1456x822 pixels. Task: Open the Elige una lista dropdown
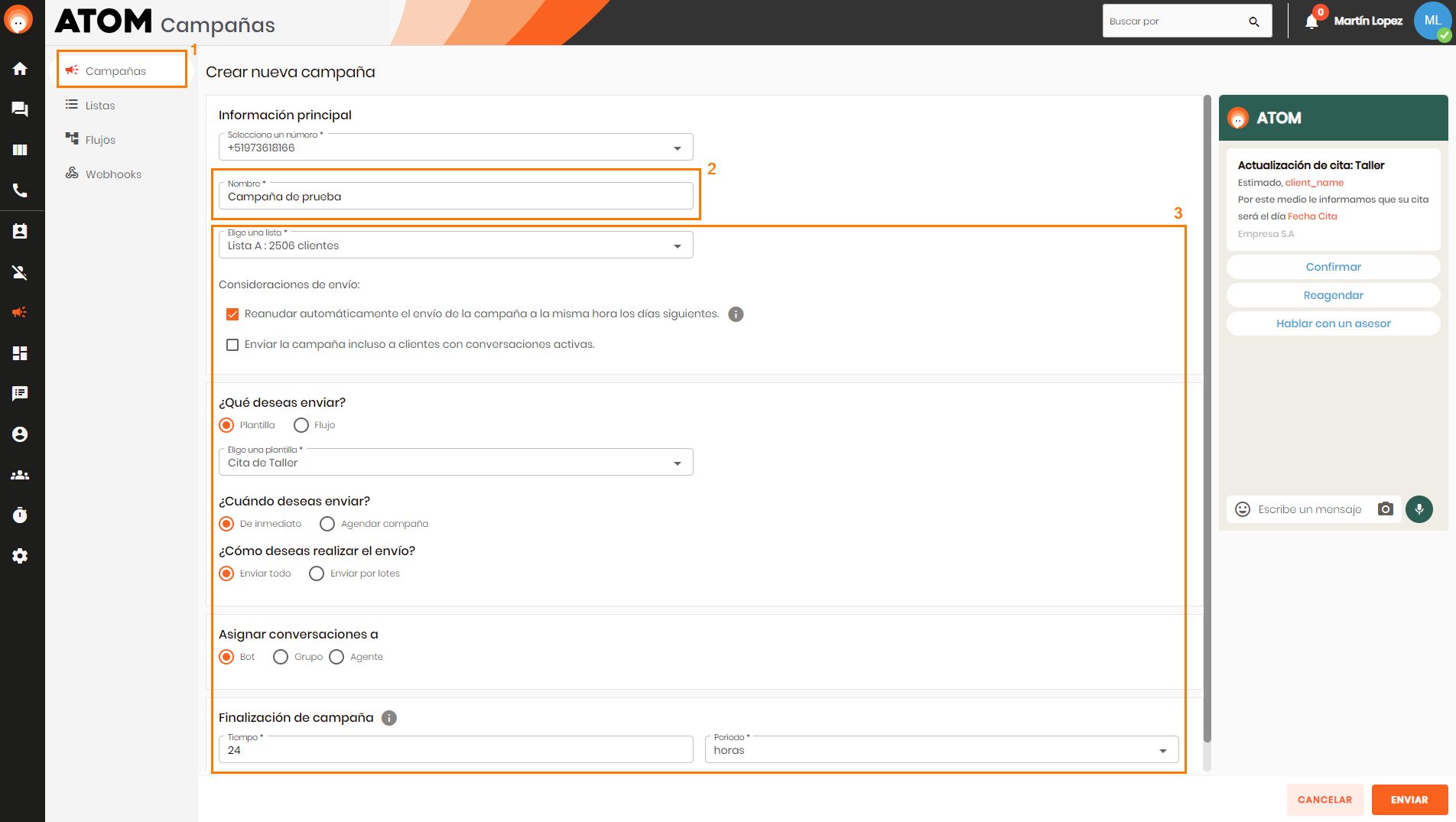[456, 245]
